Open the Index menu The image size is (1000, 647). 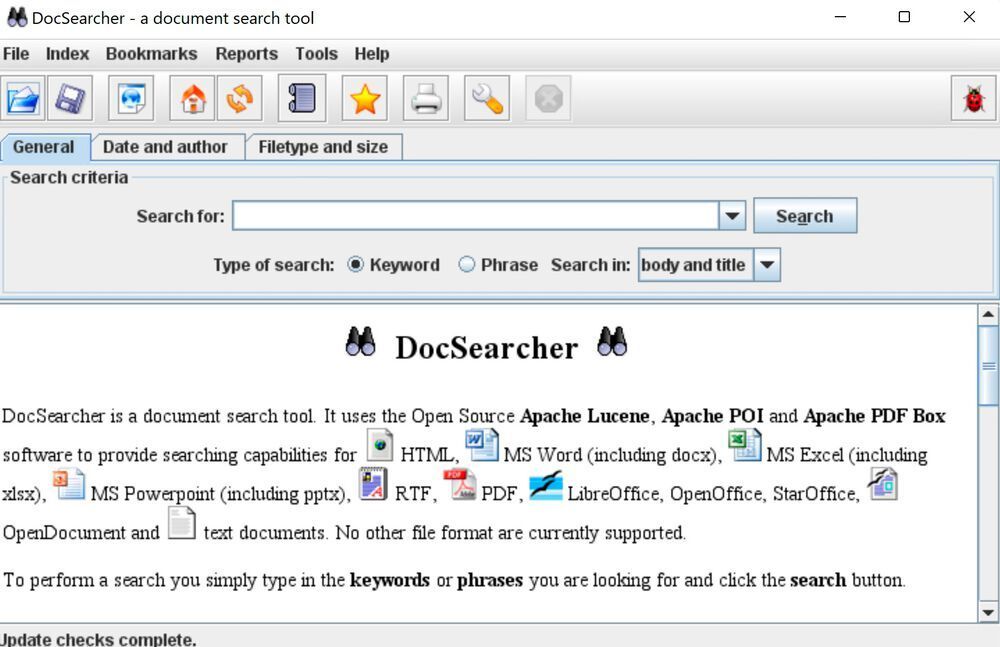68,54
